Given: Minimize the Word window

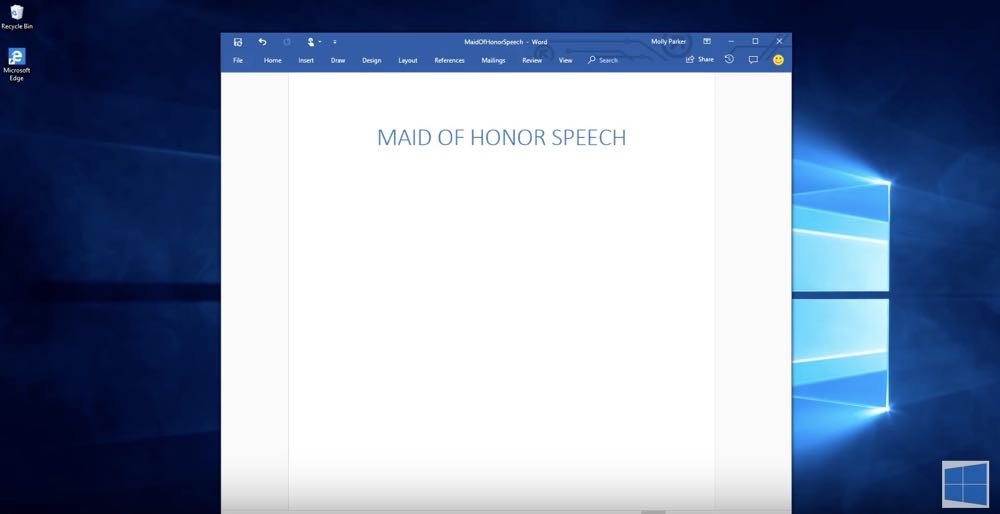Looking at the screenshot, I should (731, 41).
